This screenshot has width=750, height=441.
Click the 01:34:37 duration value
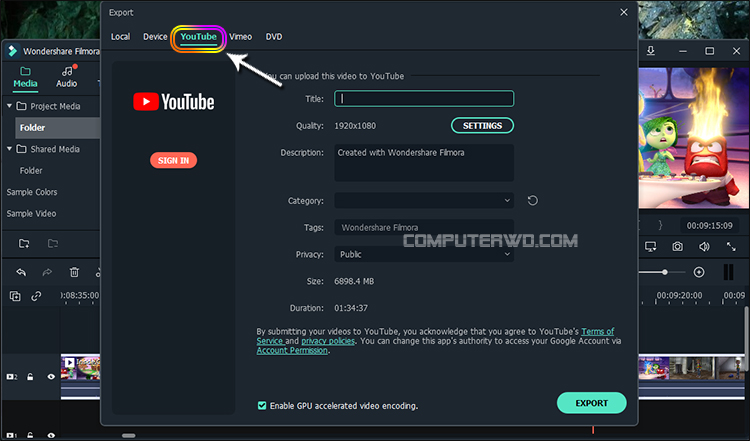coord(351,308)
